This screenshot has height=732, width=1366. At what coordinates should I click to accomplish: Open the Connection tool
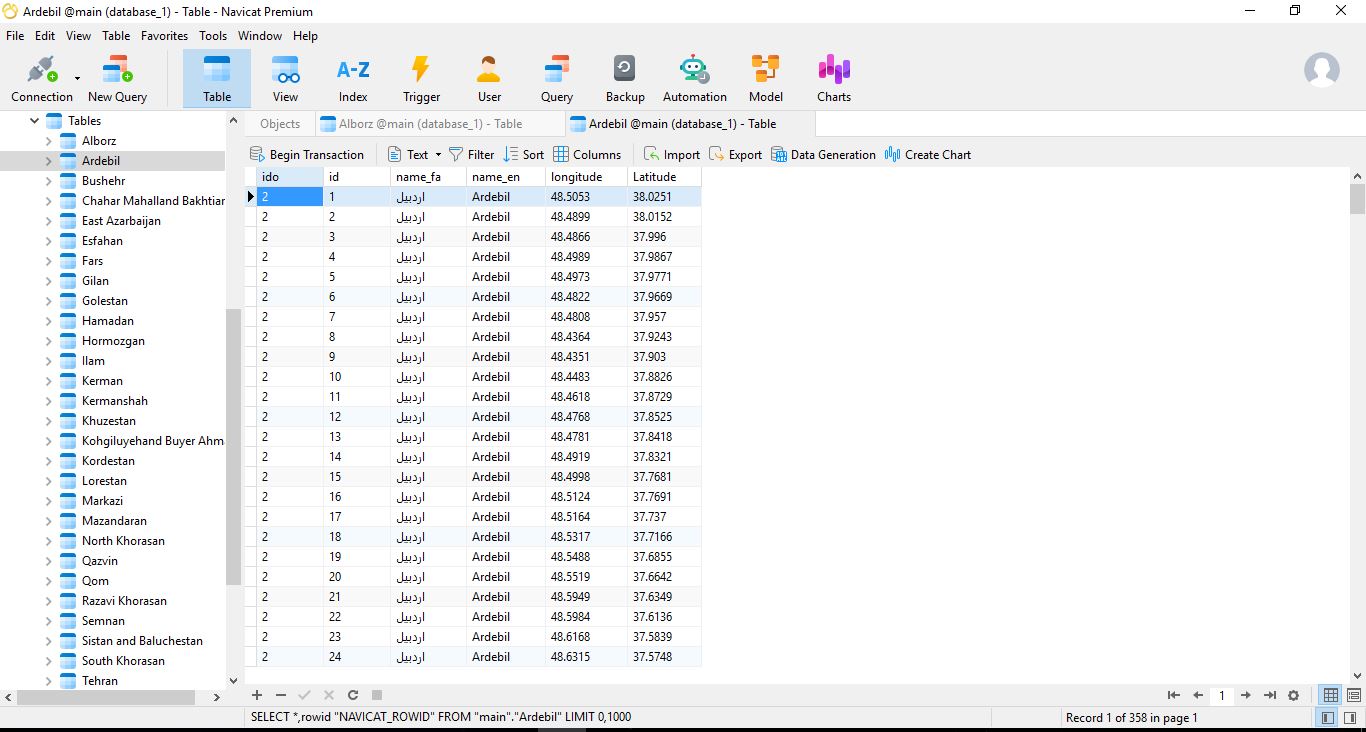point(42,79)
